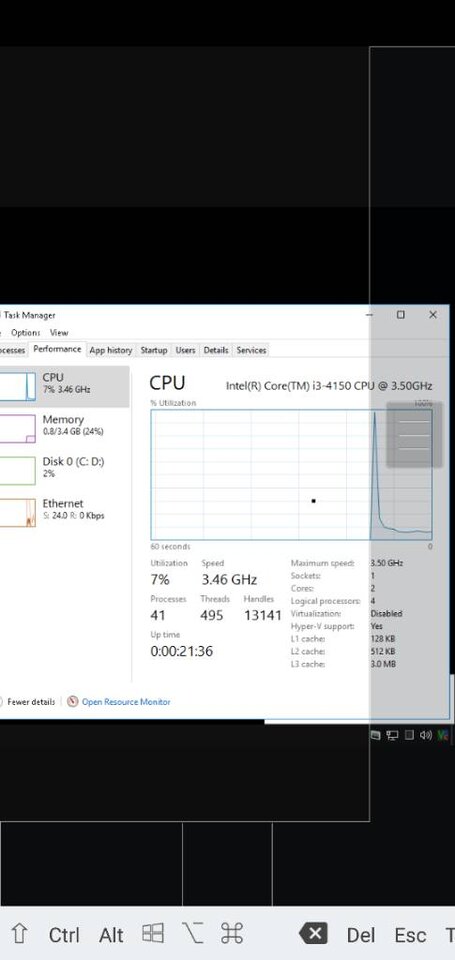The height and width of the screenshot is (960, 455).
Task: Click the green VNC tray icon
Action: pyautogui.click(x=443, y=735)
